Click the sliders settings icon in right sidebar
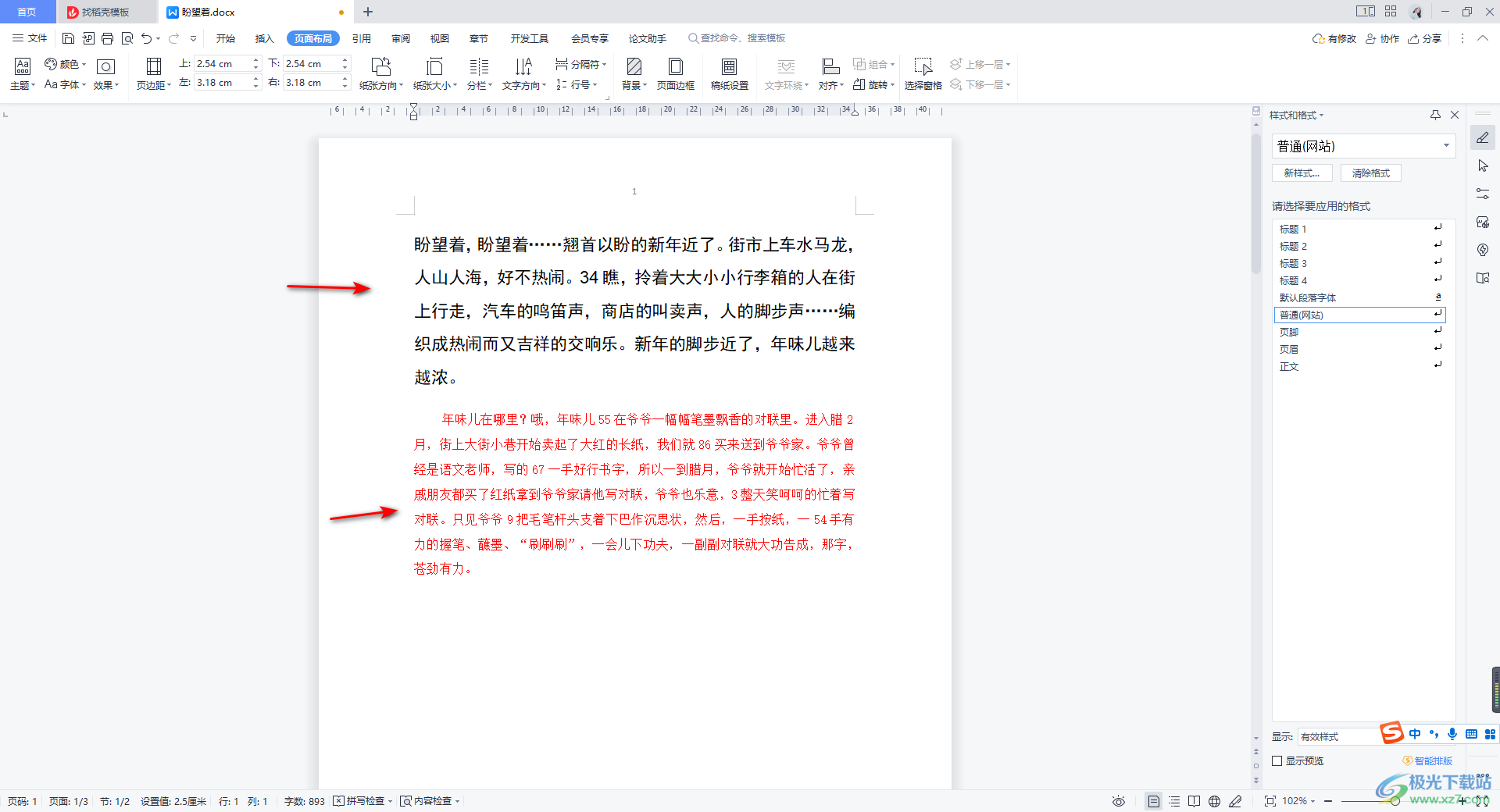 coord(1483,194)
